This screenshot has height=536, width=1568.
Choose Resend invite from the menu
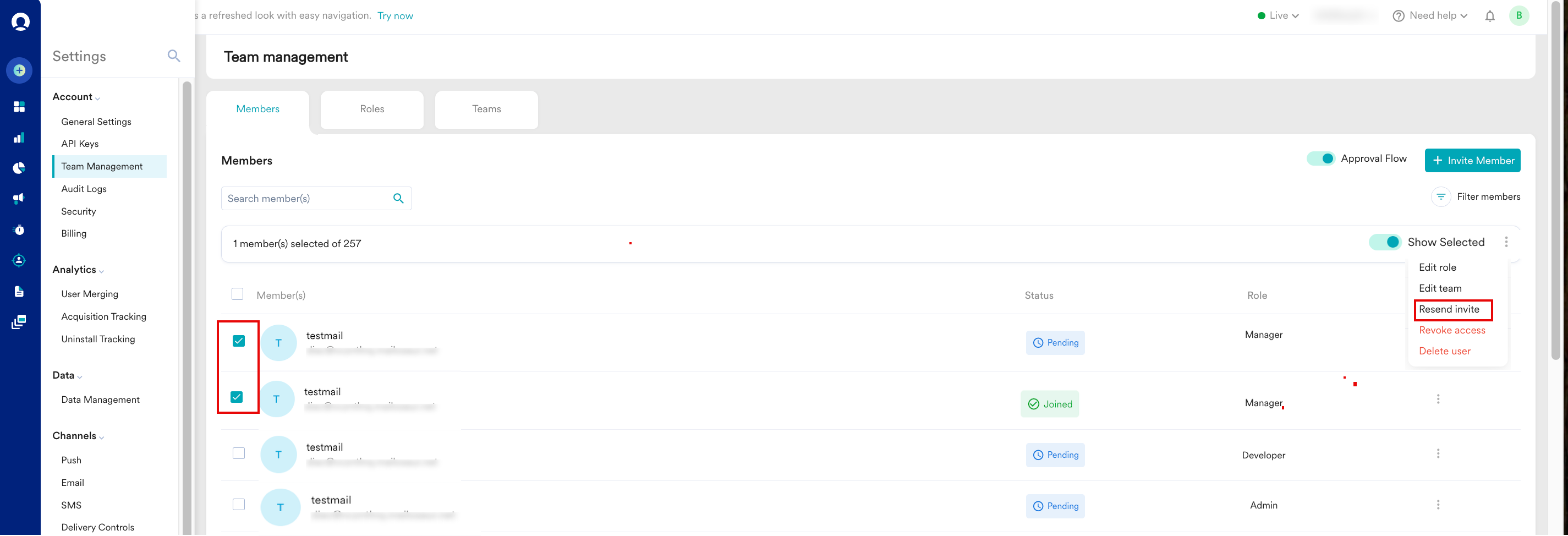tap(1449, 309)
